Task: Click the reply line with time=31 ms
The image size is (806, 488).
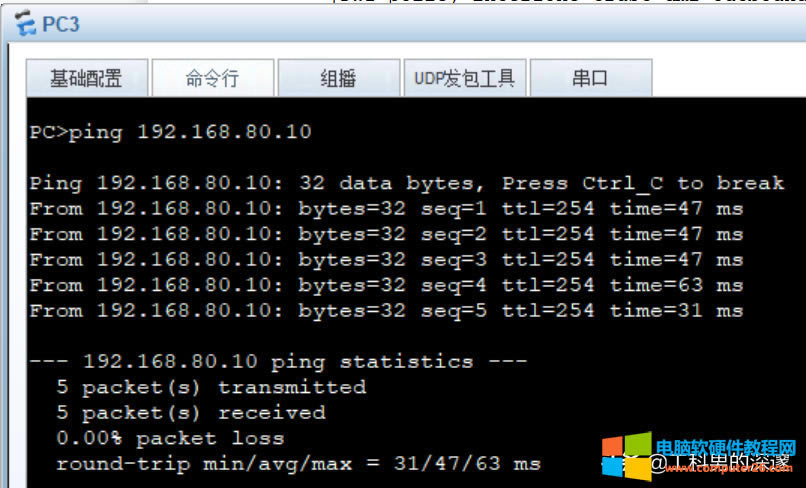Action: pos(386,311)
